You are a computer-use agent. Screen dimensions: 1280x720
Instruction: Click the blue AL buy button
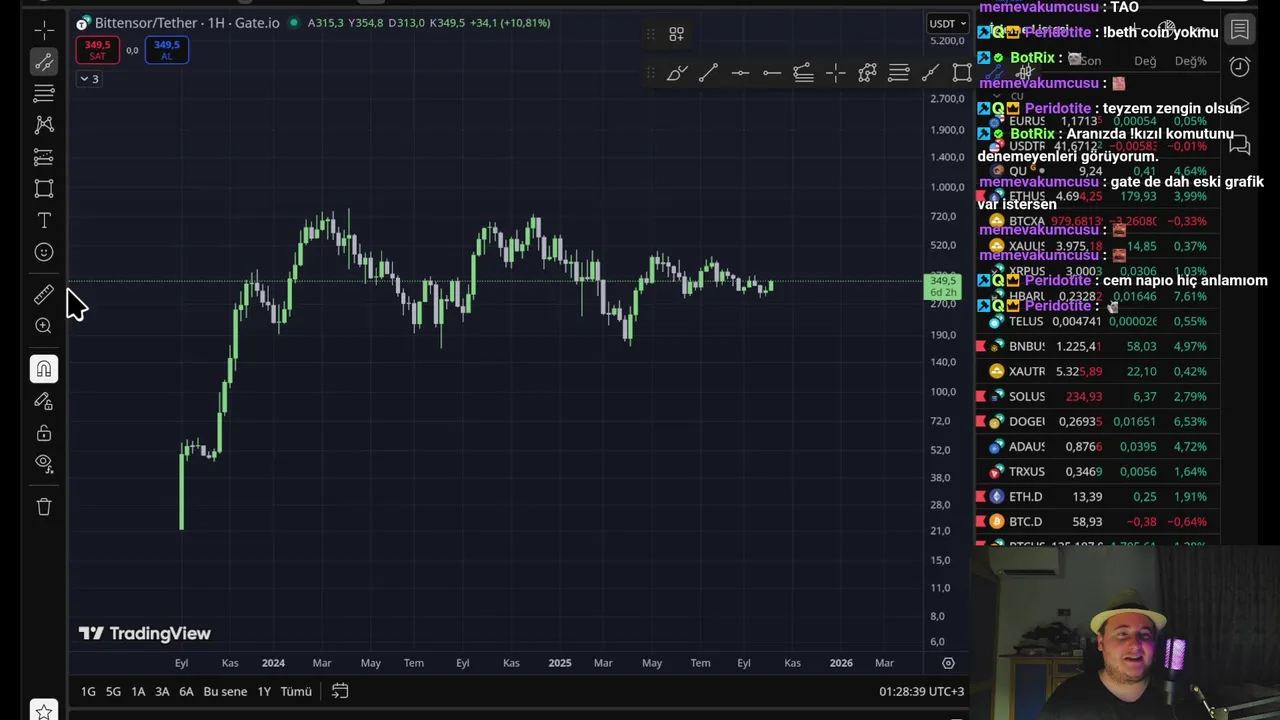pyautogui.click(x=167, y=50)
